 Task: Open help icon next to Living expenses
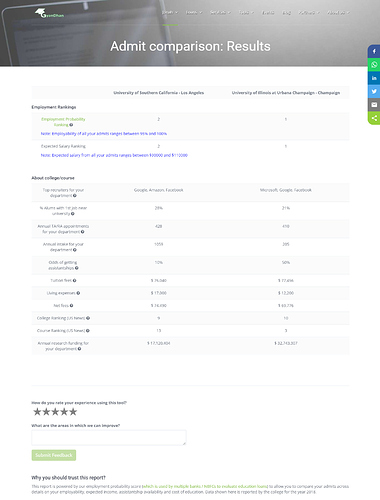click(78, 293)
